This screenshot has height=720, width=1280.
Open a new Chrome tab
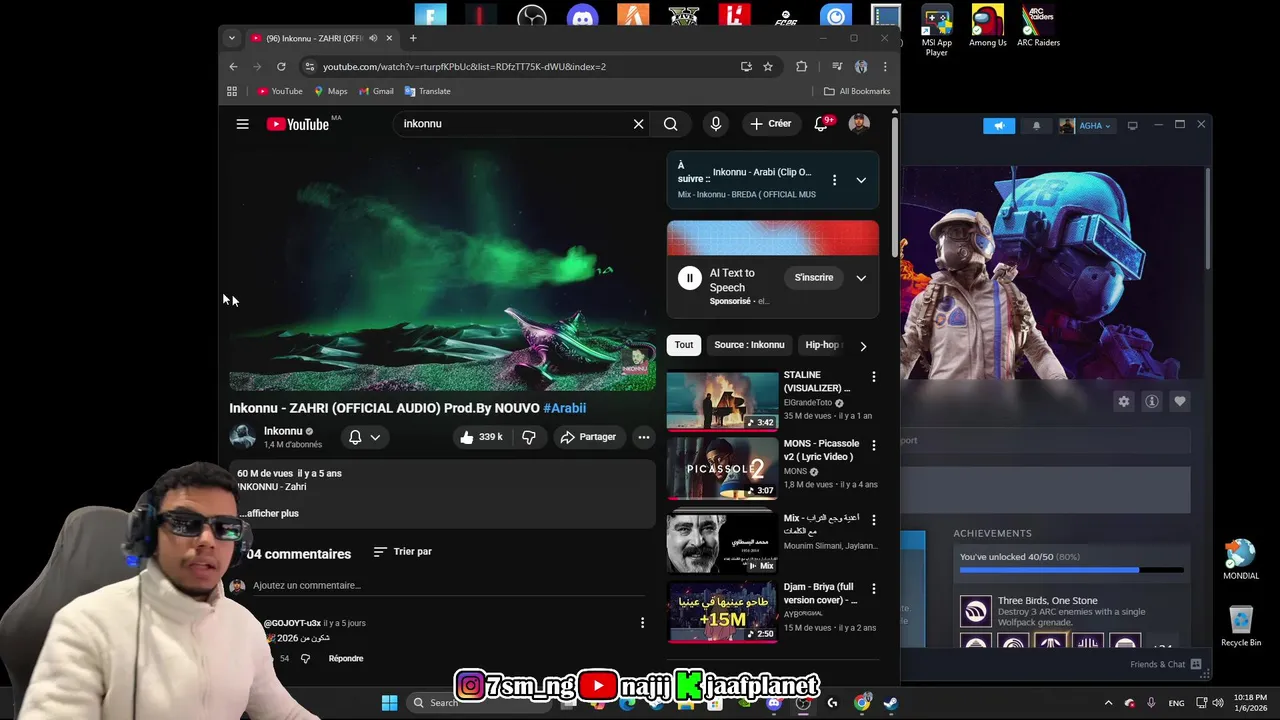(x=413, y=38)
